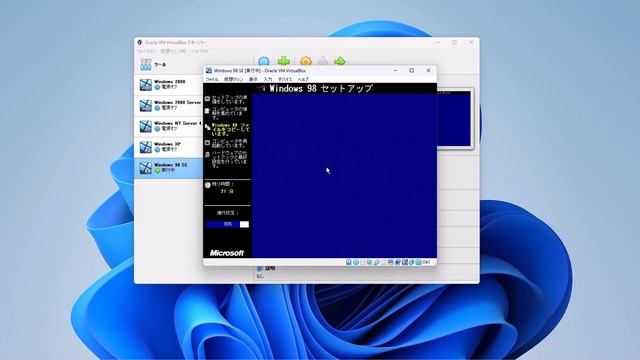Click Windows 2000 OS icon in list

(146, 85)
